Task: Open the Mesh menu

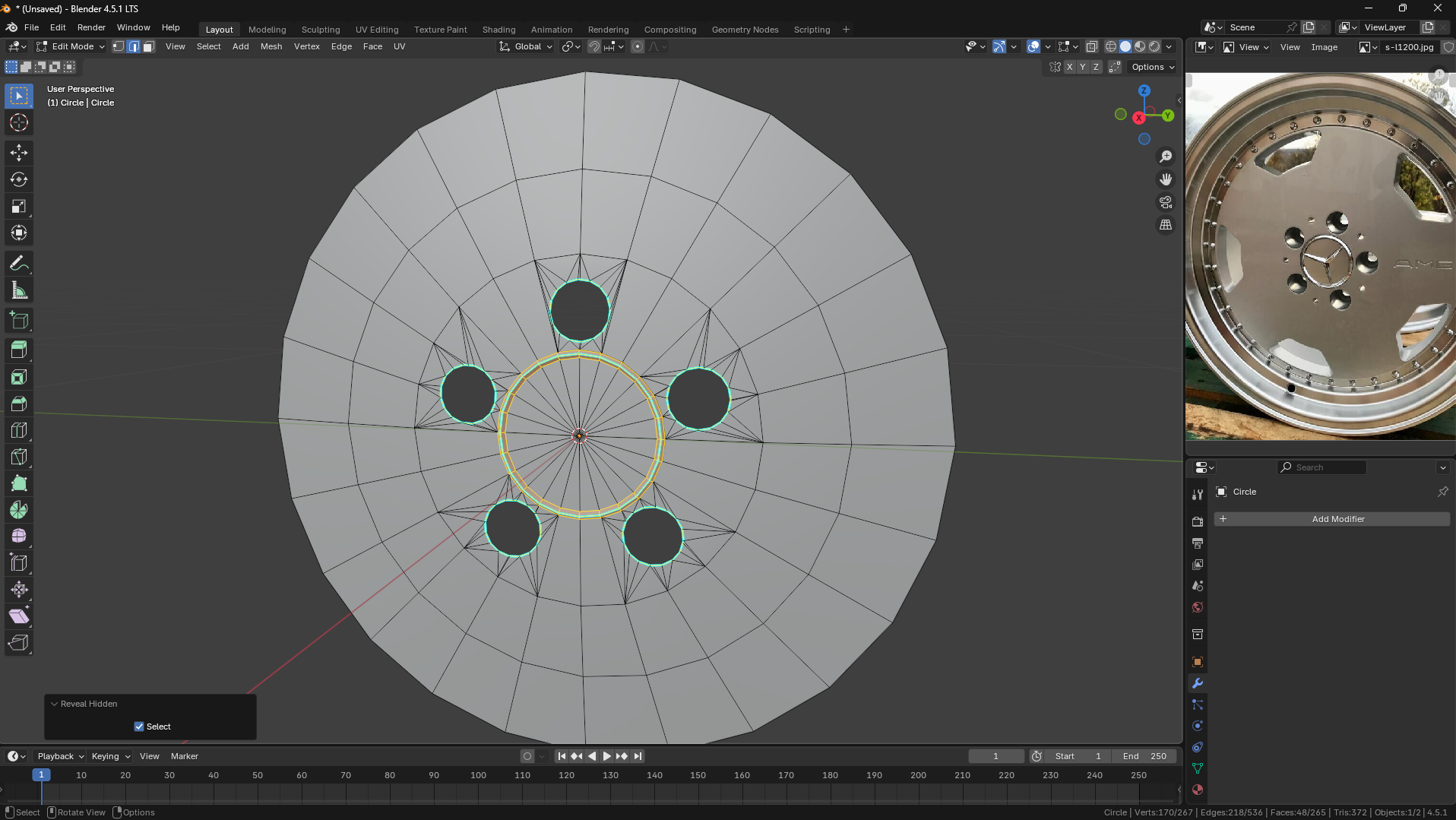Action: tap(271, 46)
